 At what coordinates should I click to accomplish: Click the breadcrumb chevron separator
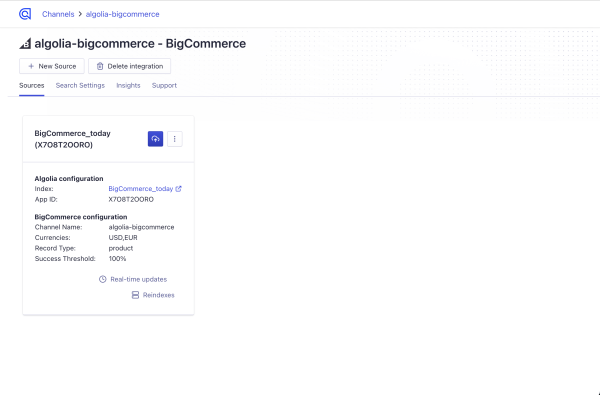tap(80, 14)
